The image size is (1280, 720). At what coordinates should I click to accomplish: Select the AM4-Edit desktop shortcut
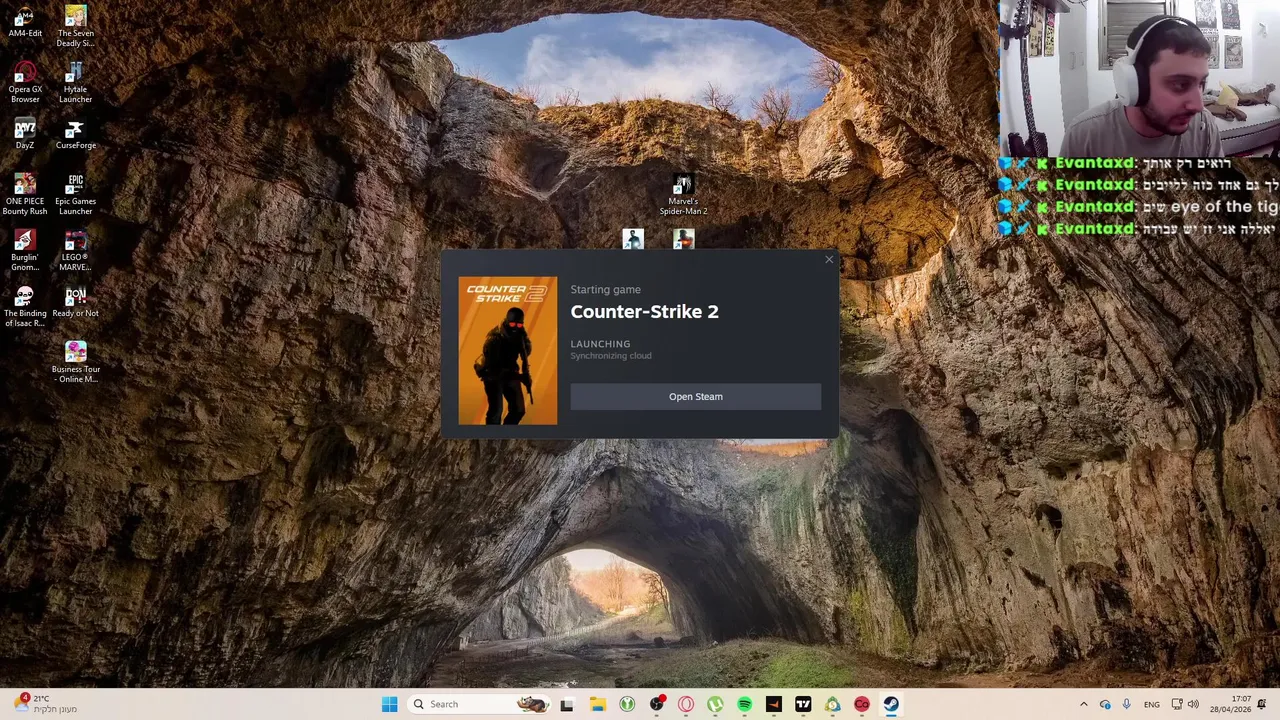(25, 22)
